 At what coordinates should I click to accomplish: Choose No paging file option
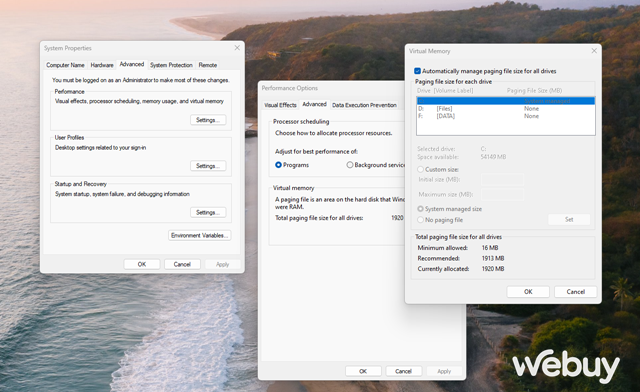point(420,220)
